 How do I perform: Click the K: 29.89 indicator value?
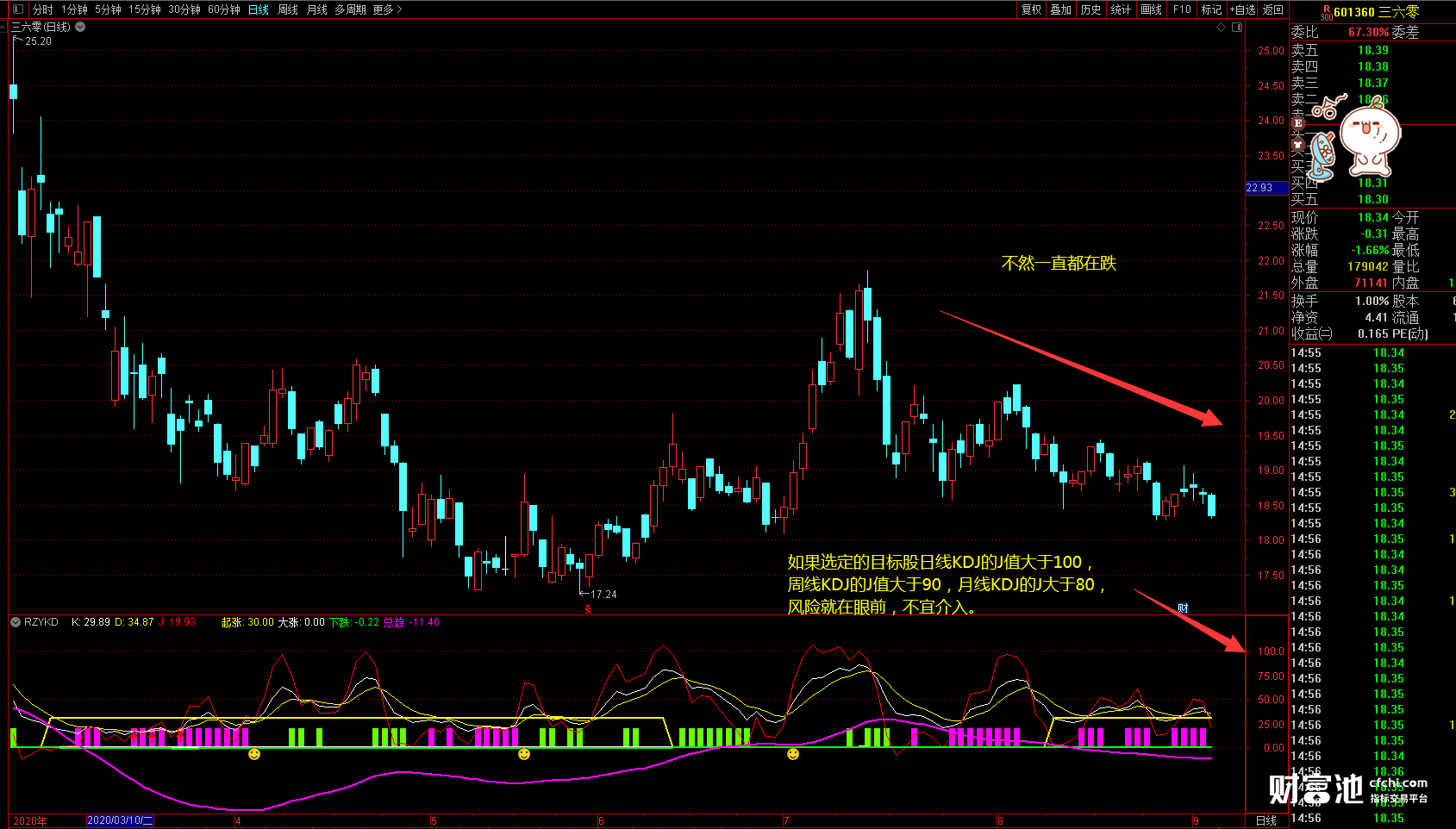tap(91, 622)
